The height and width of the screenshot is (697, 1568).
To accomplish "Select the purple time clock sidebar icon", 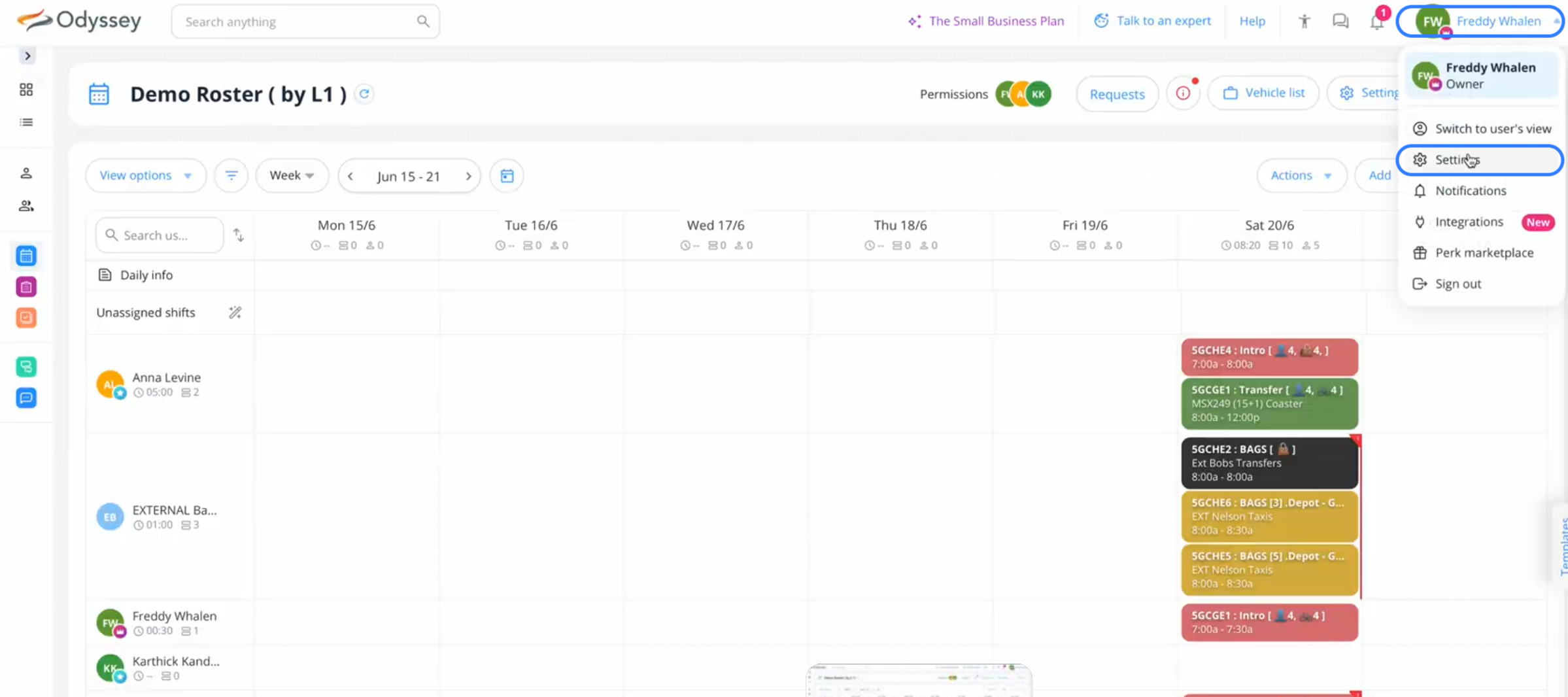I will click(x=26, y=287).
